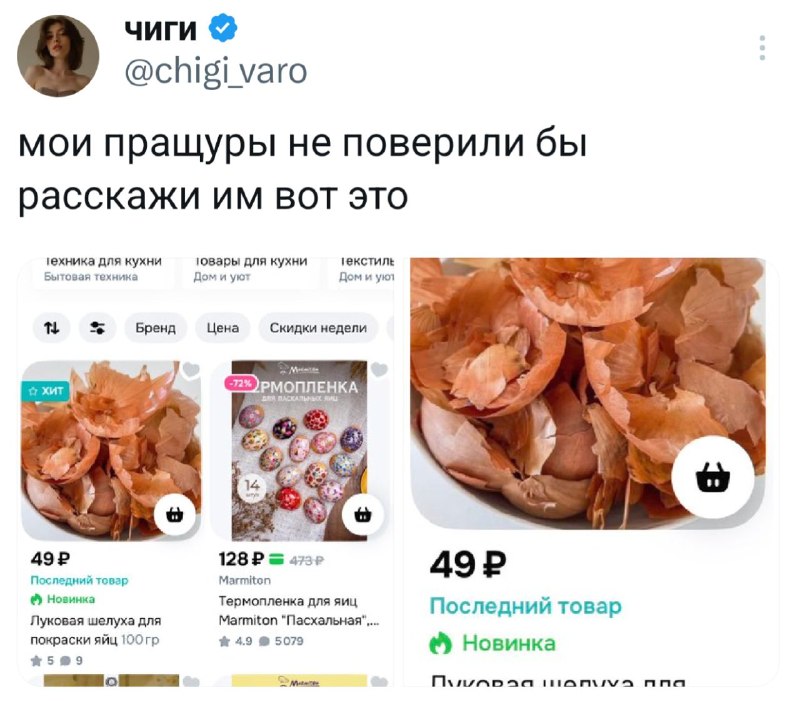Tap the large basket button on enlarged image

[713, 478]
